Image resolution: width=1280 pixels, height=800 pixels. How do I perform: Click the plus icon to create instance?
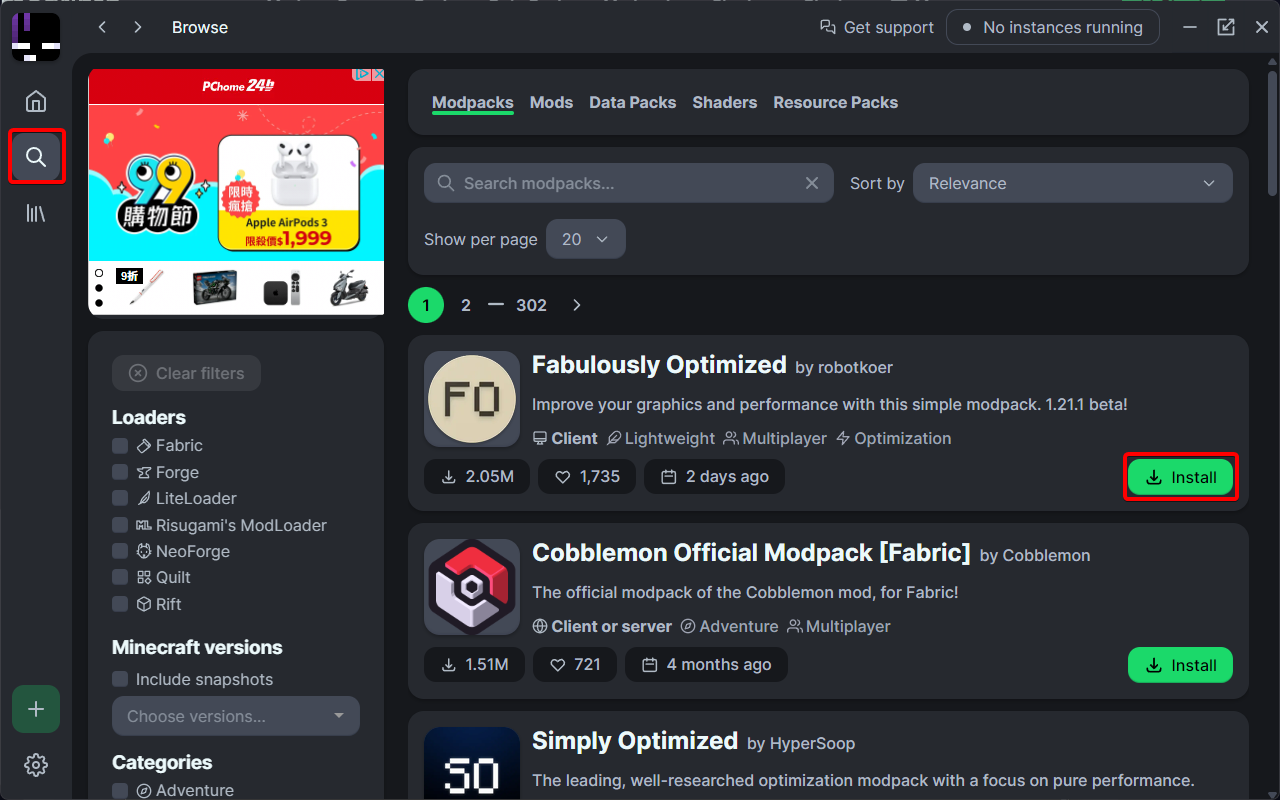click(x=36, y=709)
